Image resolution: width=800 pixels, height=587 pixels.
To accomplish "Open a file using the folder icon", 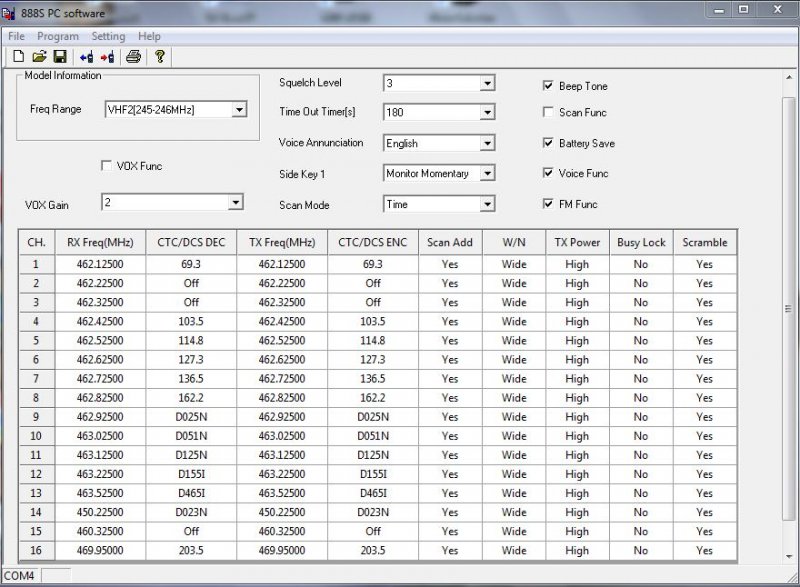I will click(x=39, y=57).
